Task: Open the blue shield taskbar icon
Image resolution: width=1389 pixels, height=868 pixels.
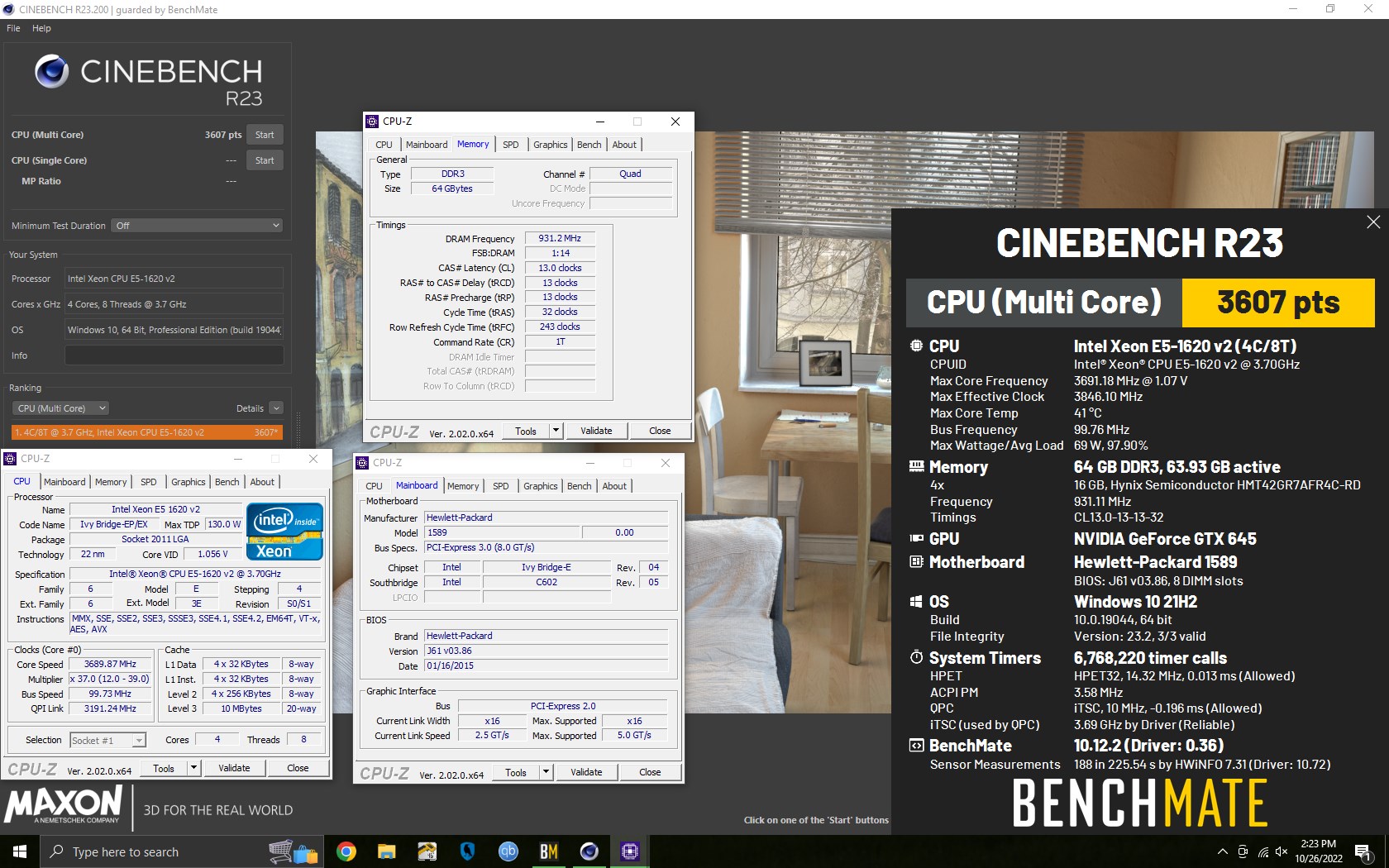Action: click(x=467, y=851)
